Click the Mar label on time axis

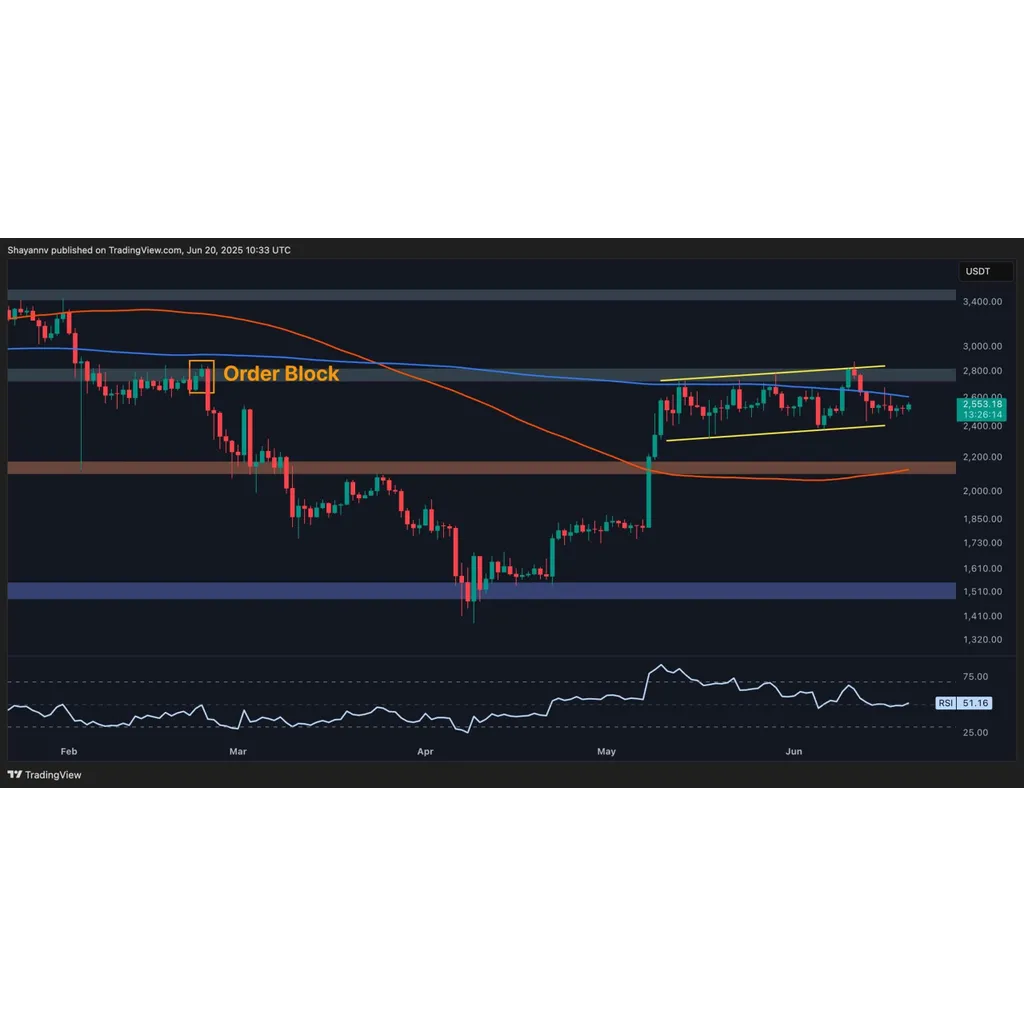(x=238, y=752)
